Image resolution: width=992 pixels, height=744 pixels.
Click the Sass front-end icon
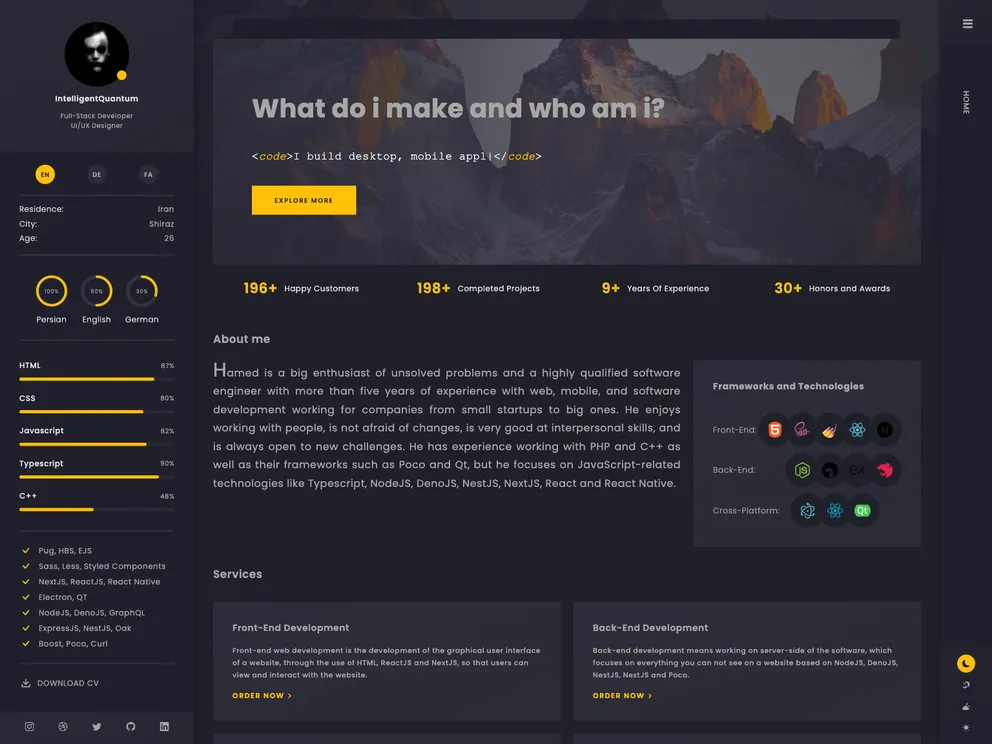point(802,430)
